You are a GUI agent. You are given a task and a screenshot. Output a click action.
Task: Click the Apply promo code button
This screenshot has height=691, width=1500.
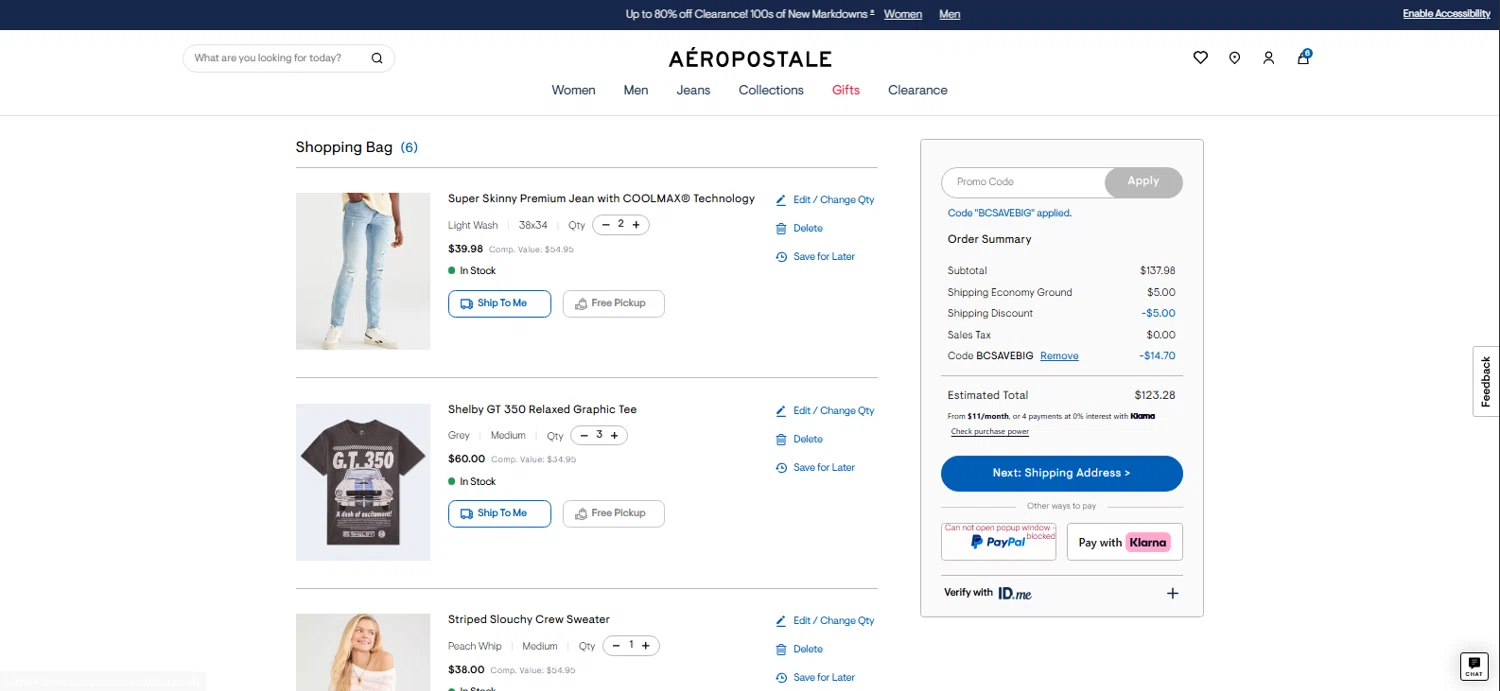[1144, 182]
